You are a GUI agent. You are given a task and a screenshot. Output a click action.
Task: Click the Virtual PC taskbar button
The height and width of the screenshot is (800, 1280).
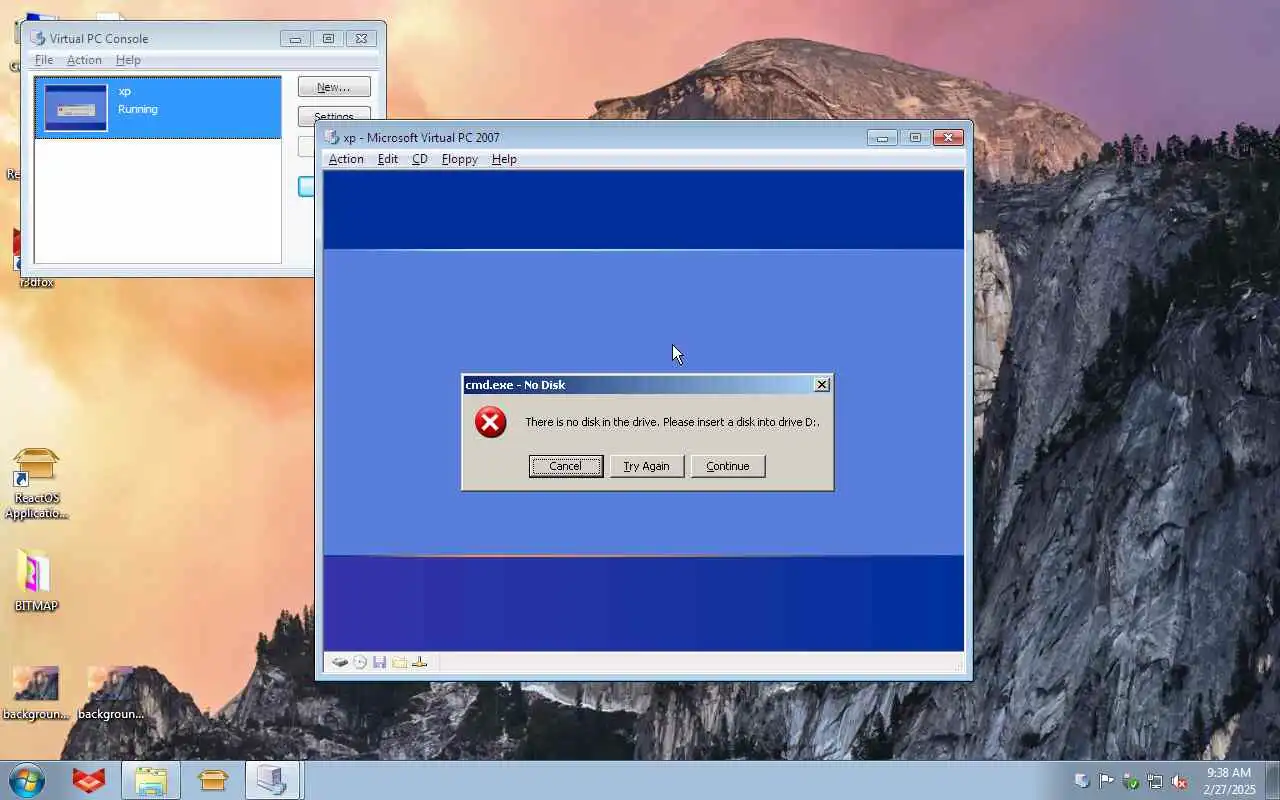click(273, 780)
